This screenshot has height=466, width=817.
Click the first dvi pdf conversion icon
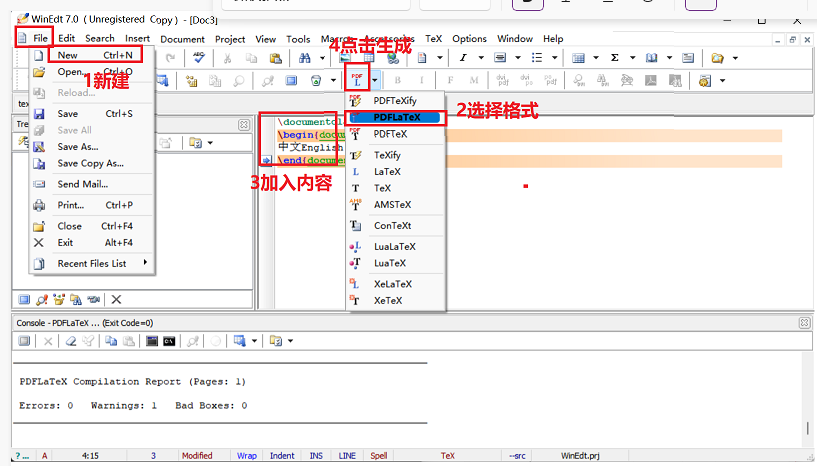(x=502, y=80)
